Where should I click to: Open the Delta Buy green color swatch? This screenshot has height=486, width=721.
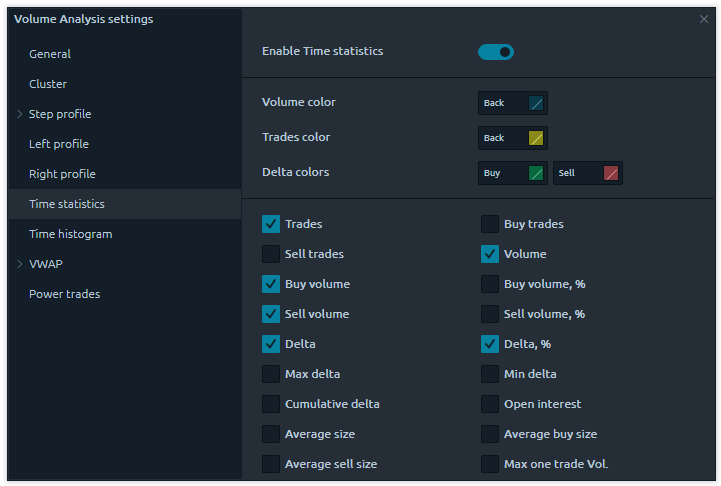(536, 173)
